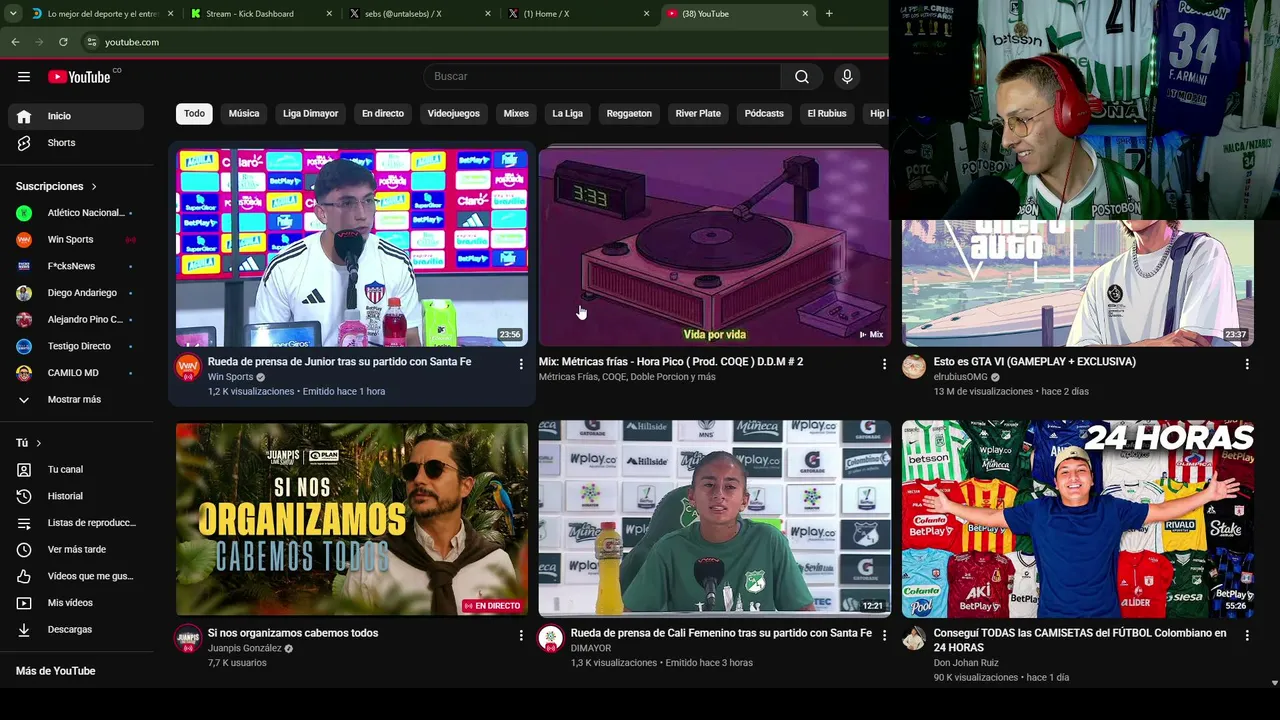Expand subscriptions with Mostrar más

76,399
